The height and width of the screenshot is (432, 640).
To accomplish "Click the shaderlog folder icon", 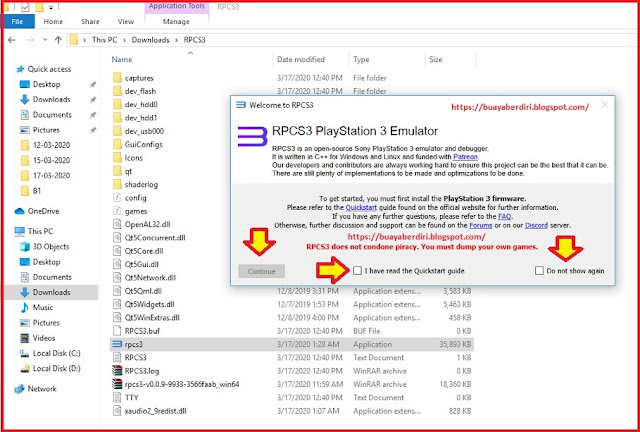I will (117, 185).
